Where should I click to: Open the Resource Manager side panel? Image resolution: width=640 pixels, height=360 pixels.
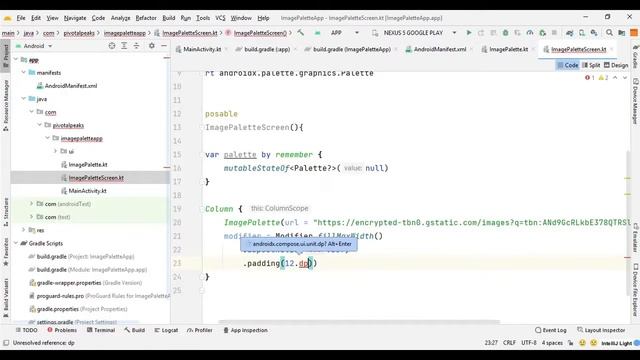point(6,105)
